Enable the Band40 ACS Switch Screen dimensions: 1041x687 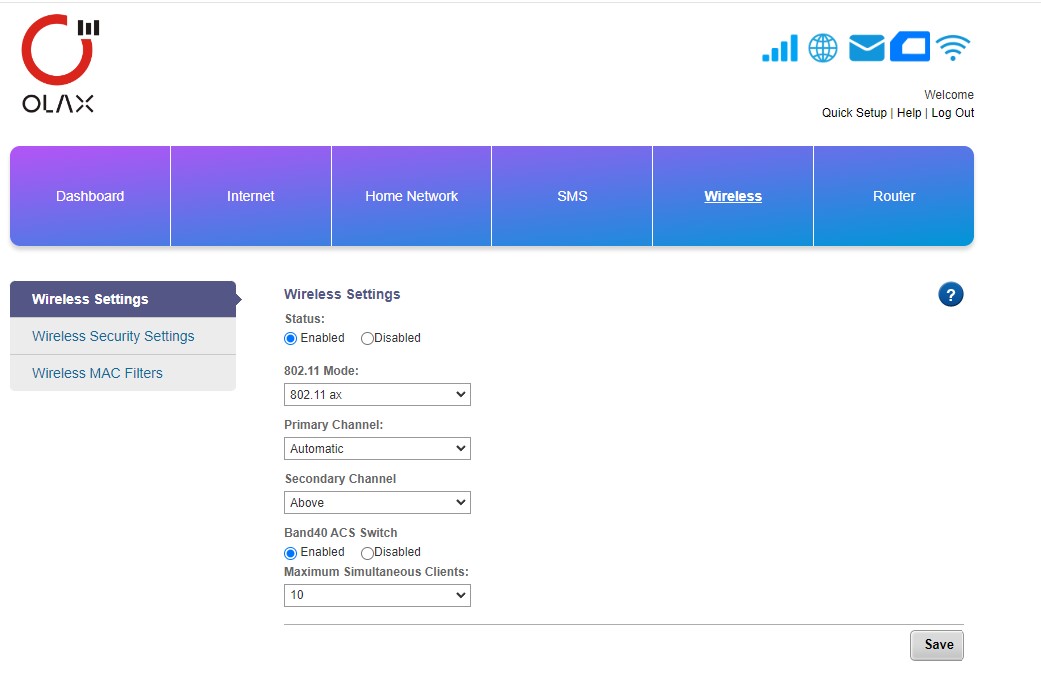(291, 552)
